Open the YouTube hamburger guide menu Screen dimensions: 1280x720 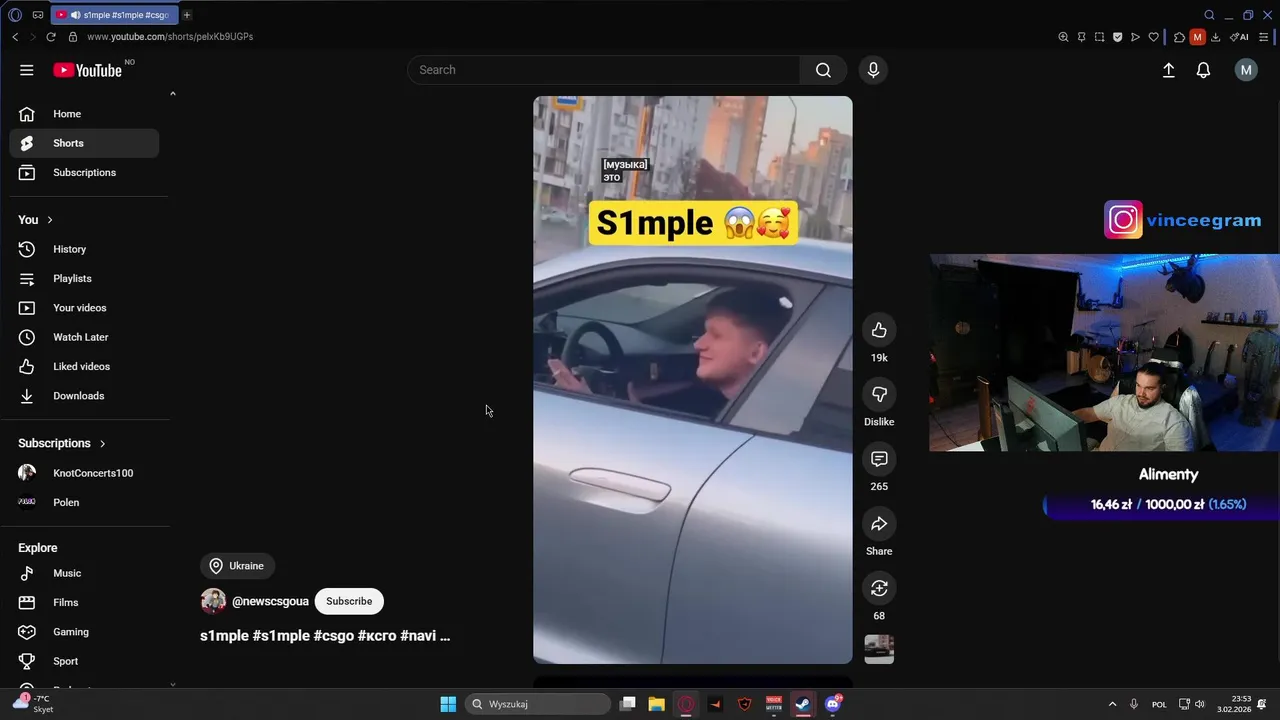[x=27, y=70]
